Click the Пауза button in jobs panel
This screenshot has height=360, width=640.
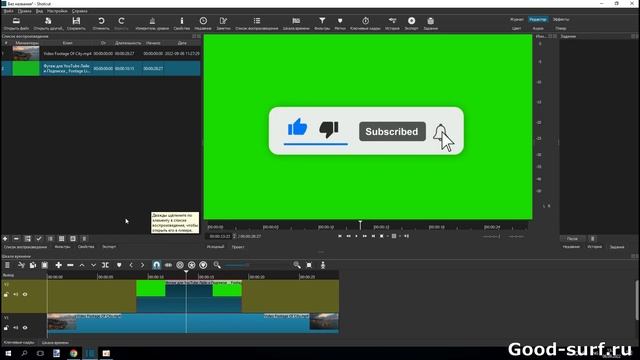point(572,238)
